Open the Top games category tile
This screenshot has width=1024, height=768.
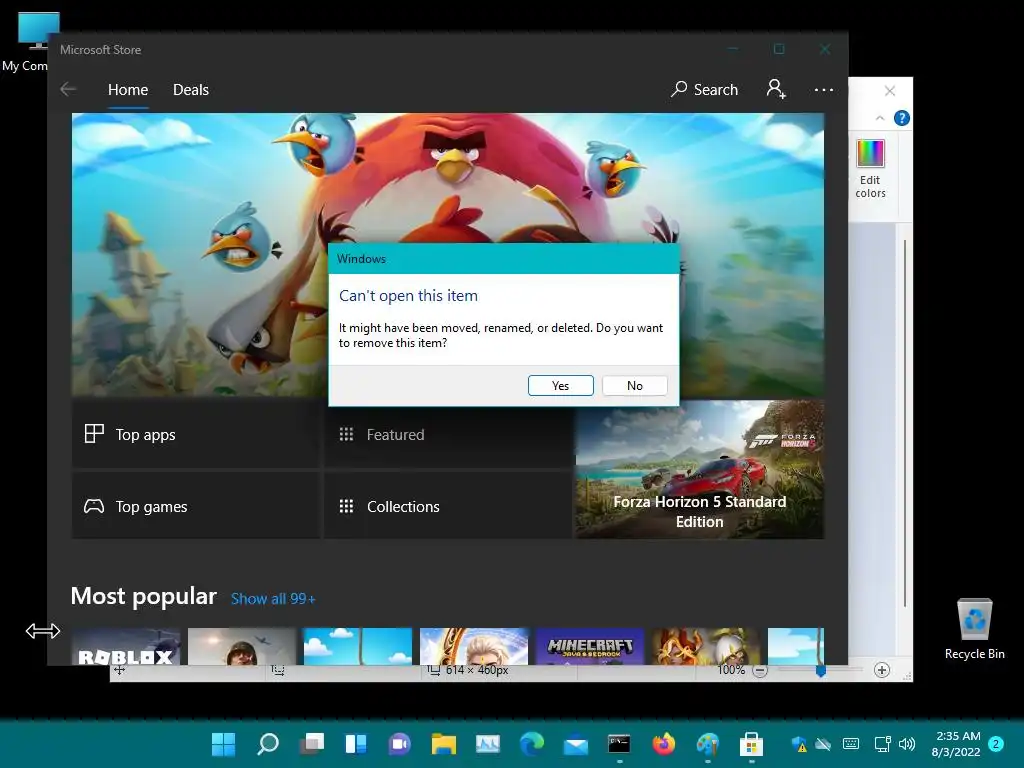195,506
